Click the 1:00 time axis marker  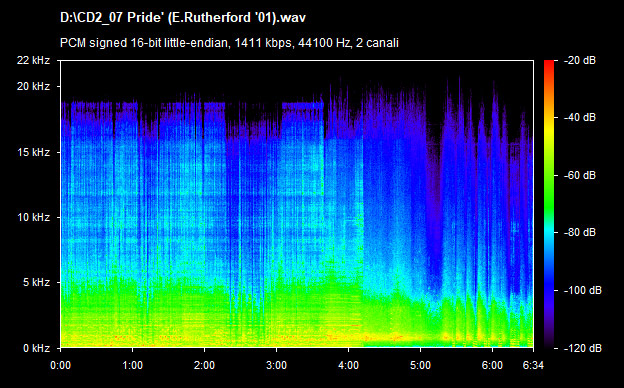(x=133, y=365)
